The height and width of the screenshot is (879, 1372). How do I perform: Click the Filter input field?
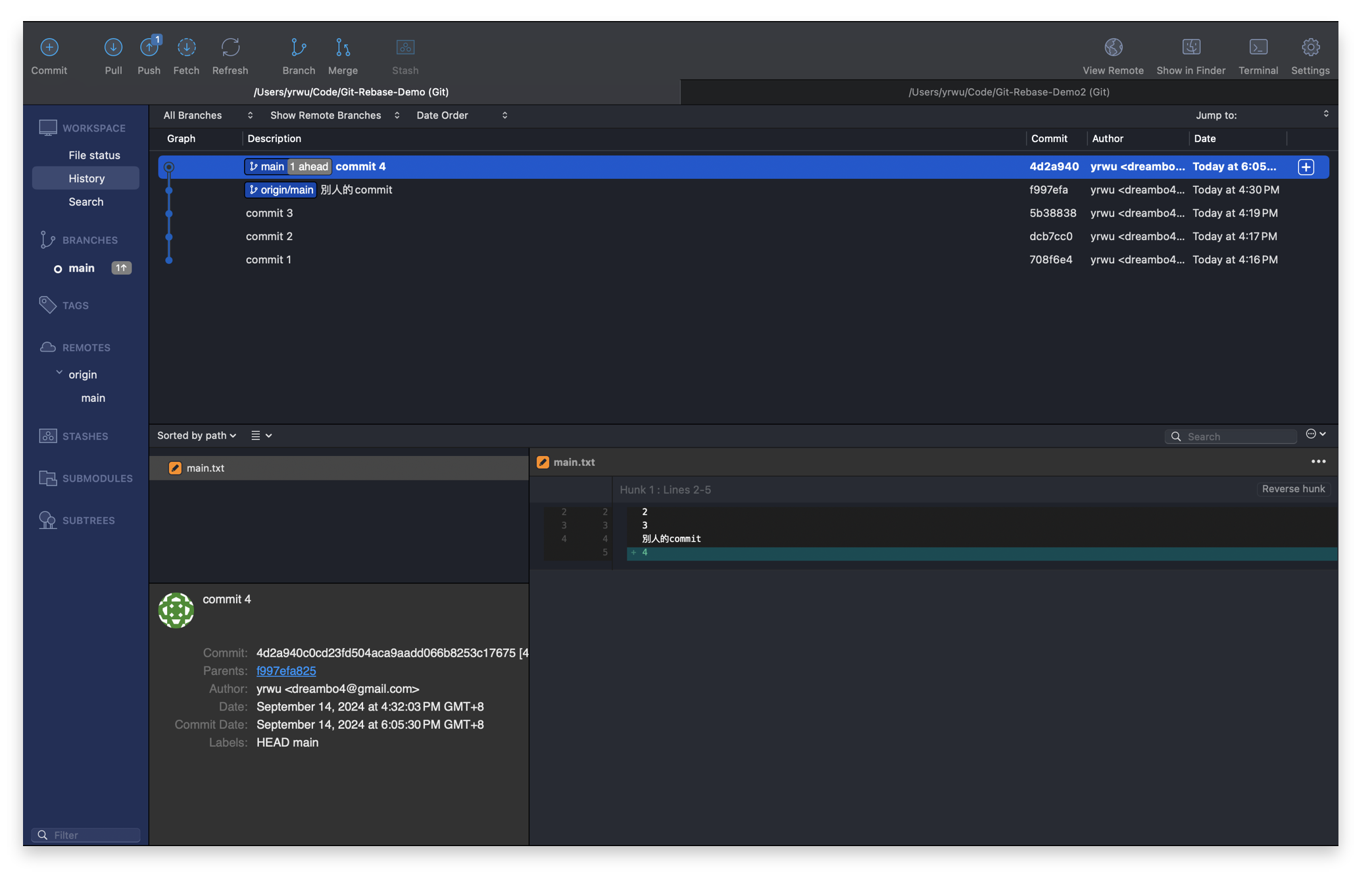click(x=86, y=834)
